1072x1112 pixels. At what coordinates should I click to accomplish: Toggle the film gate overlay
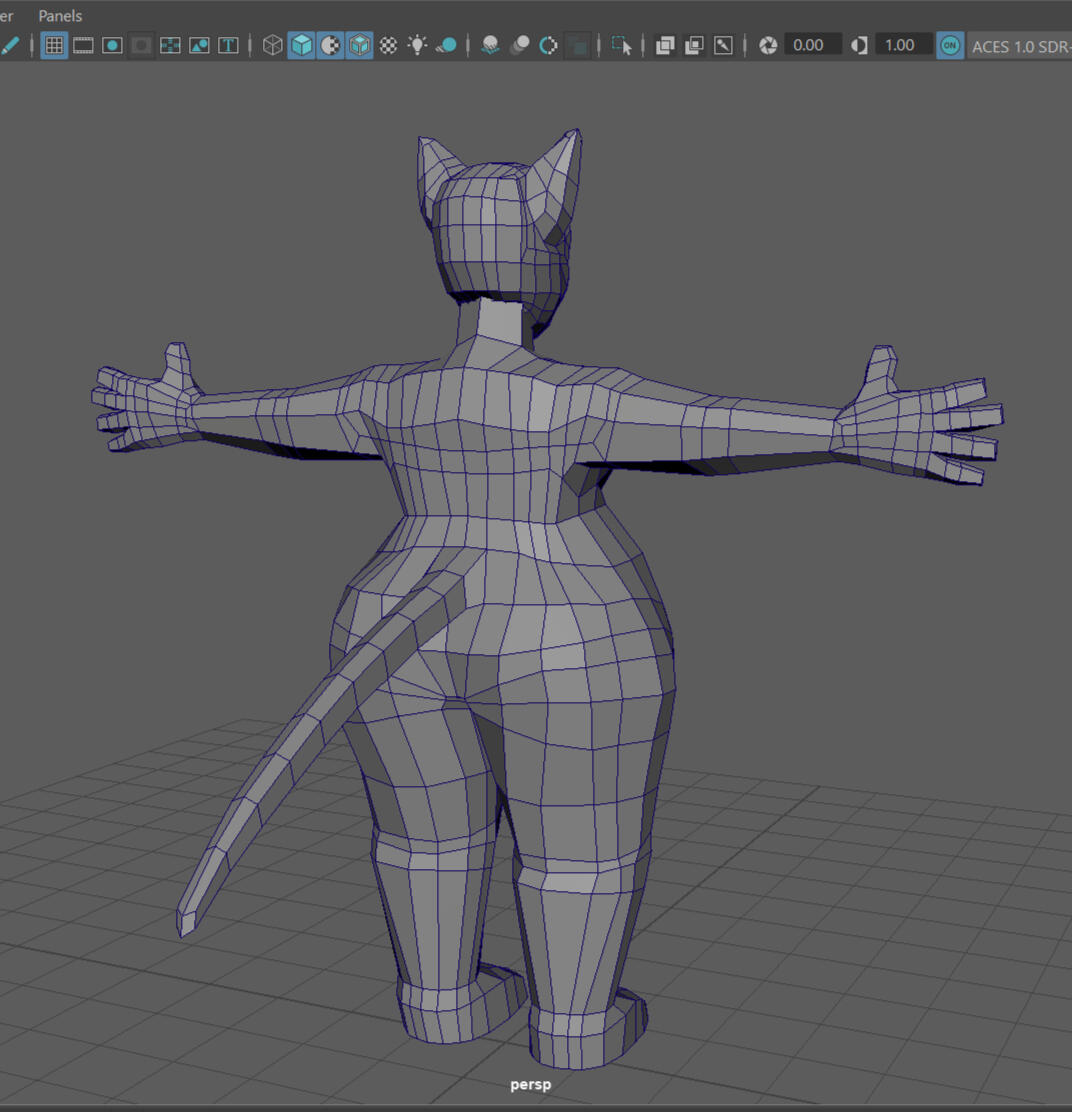pyautogui.click(x=83, y=45)
